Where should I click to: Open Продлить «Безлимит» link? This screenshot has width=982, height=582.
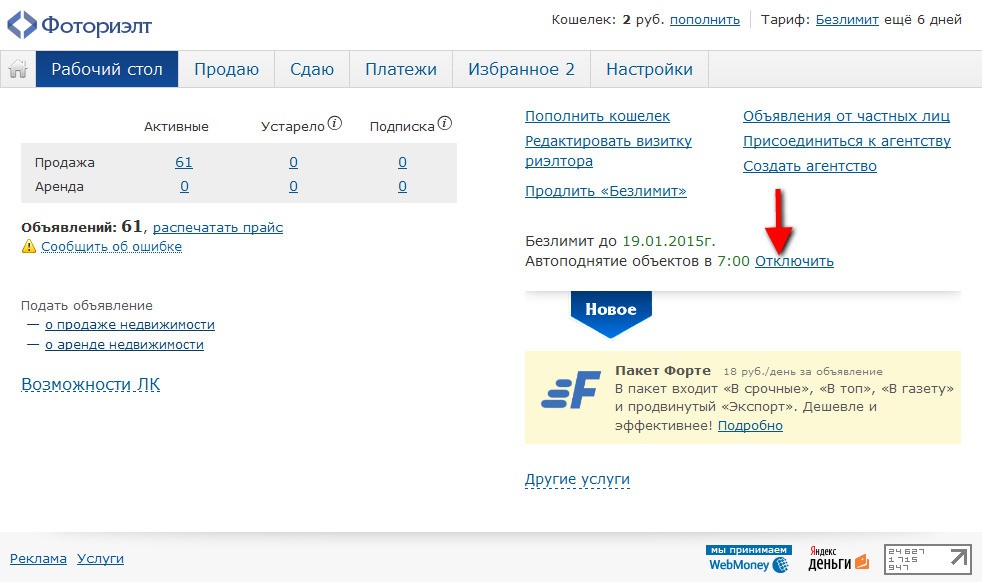click(x=605, y=191)
